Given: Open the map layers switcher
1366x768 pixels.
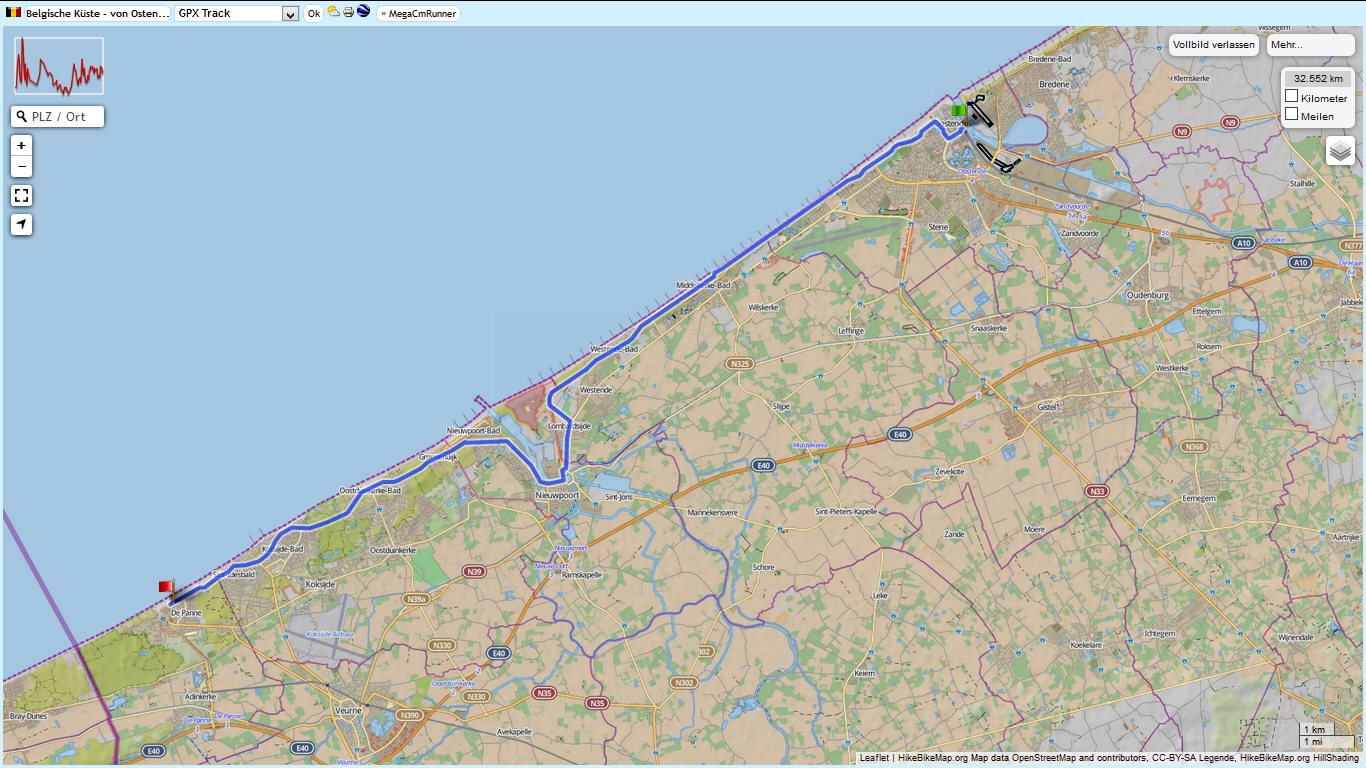Looking at the screenshot, I should (1341, 151).
